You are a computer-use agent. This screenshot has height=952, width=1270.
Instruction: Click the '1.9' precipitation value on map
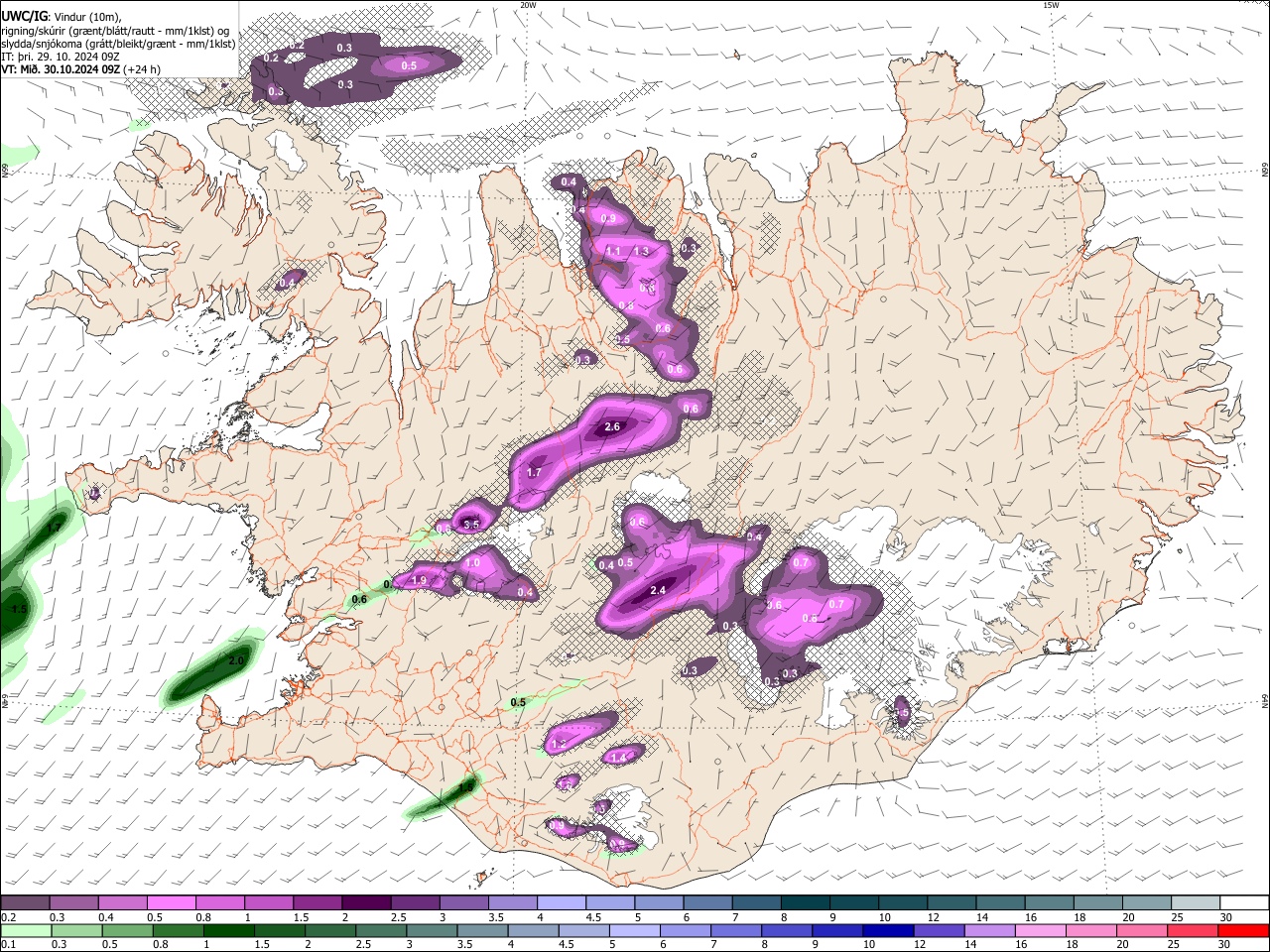(x=419, y=580)
